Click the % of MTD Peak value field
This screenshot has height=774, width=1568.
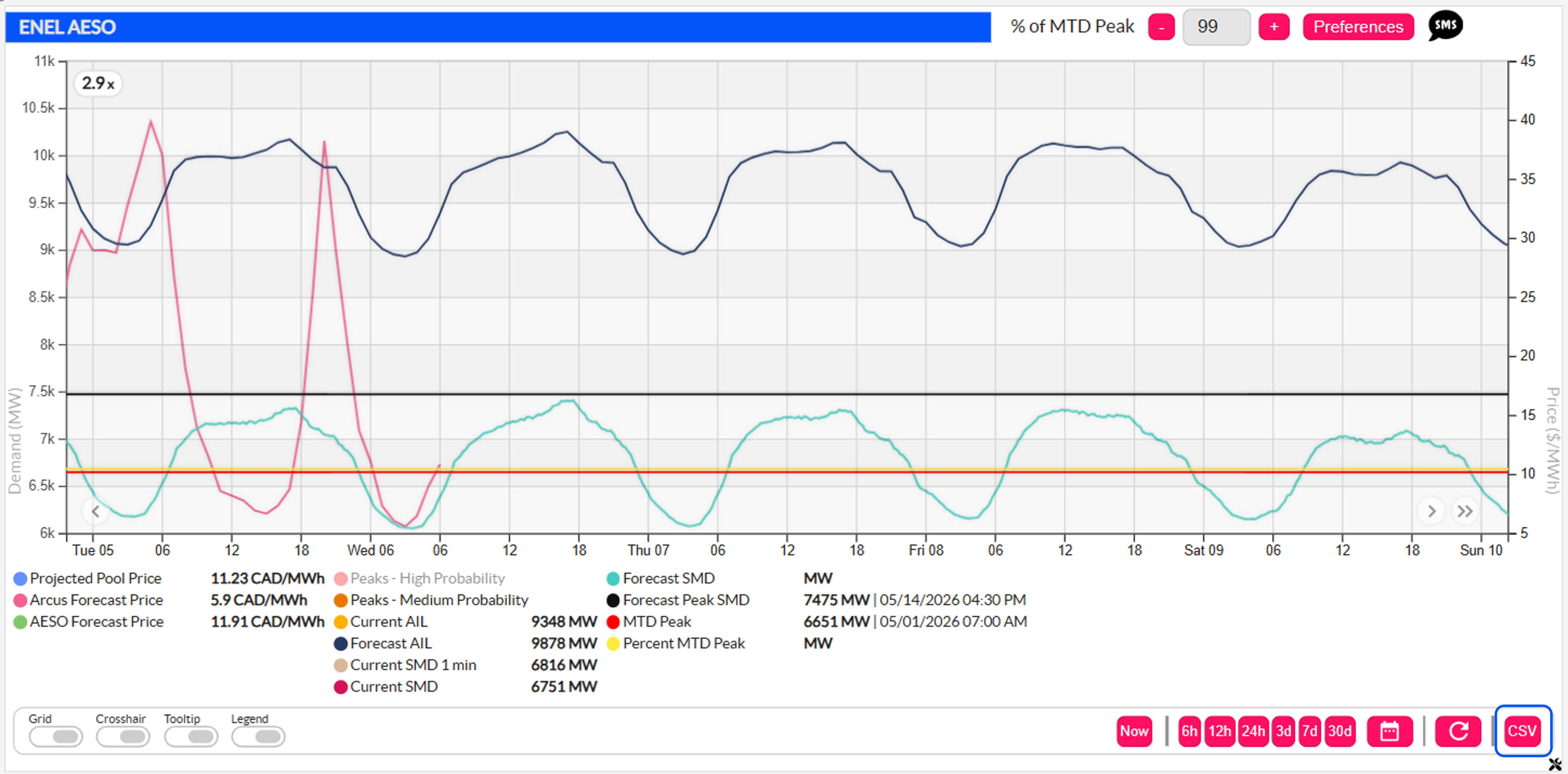1216,27
